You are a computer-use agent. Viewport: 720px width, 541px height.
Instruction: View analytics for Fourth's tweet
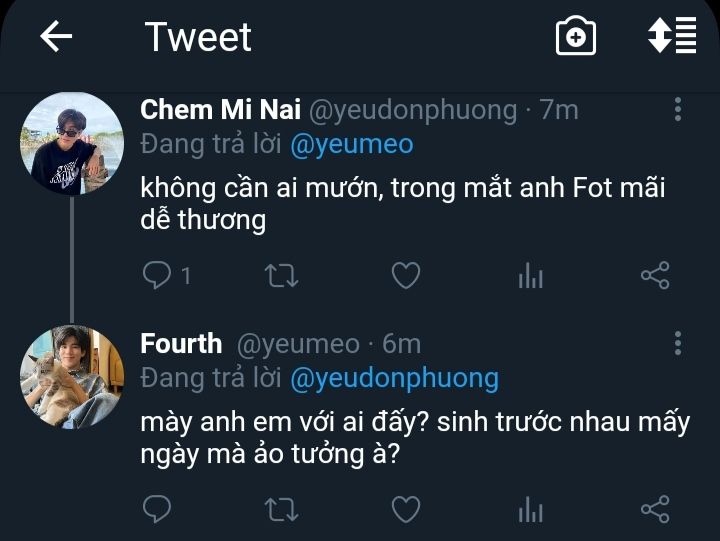[x=530, y=511]
